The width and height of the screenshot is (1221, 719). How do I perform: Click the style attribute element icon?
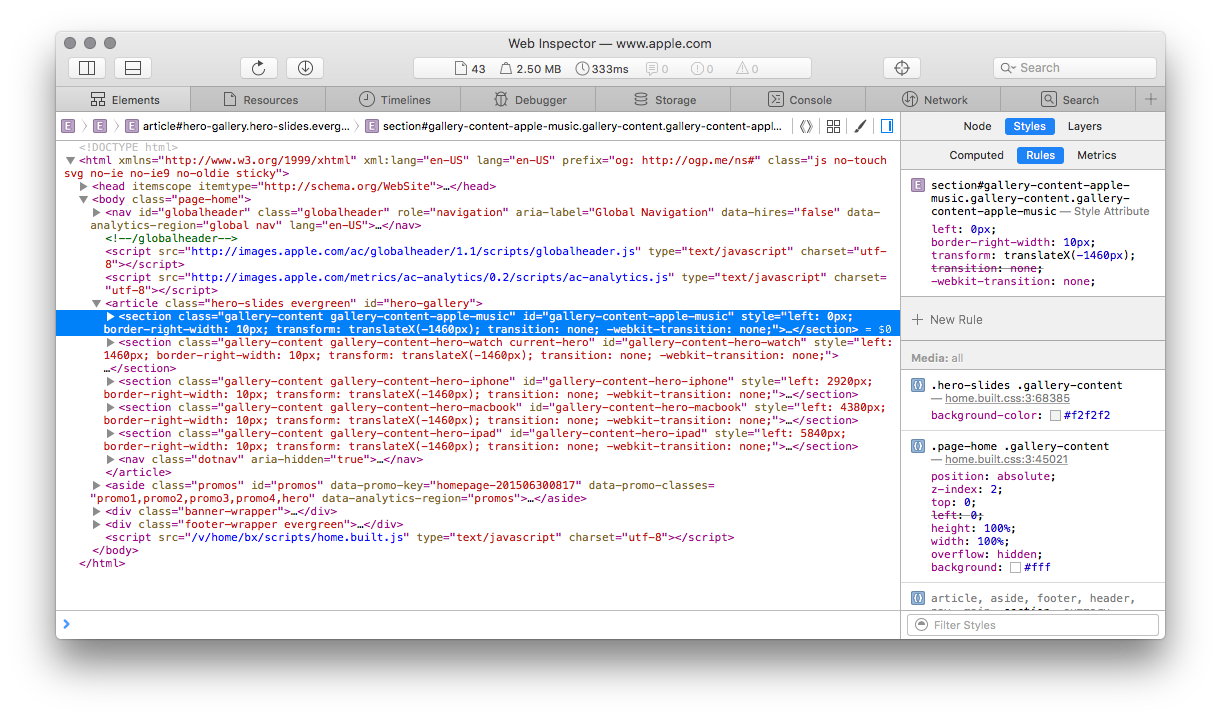tap(918, 186)
